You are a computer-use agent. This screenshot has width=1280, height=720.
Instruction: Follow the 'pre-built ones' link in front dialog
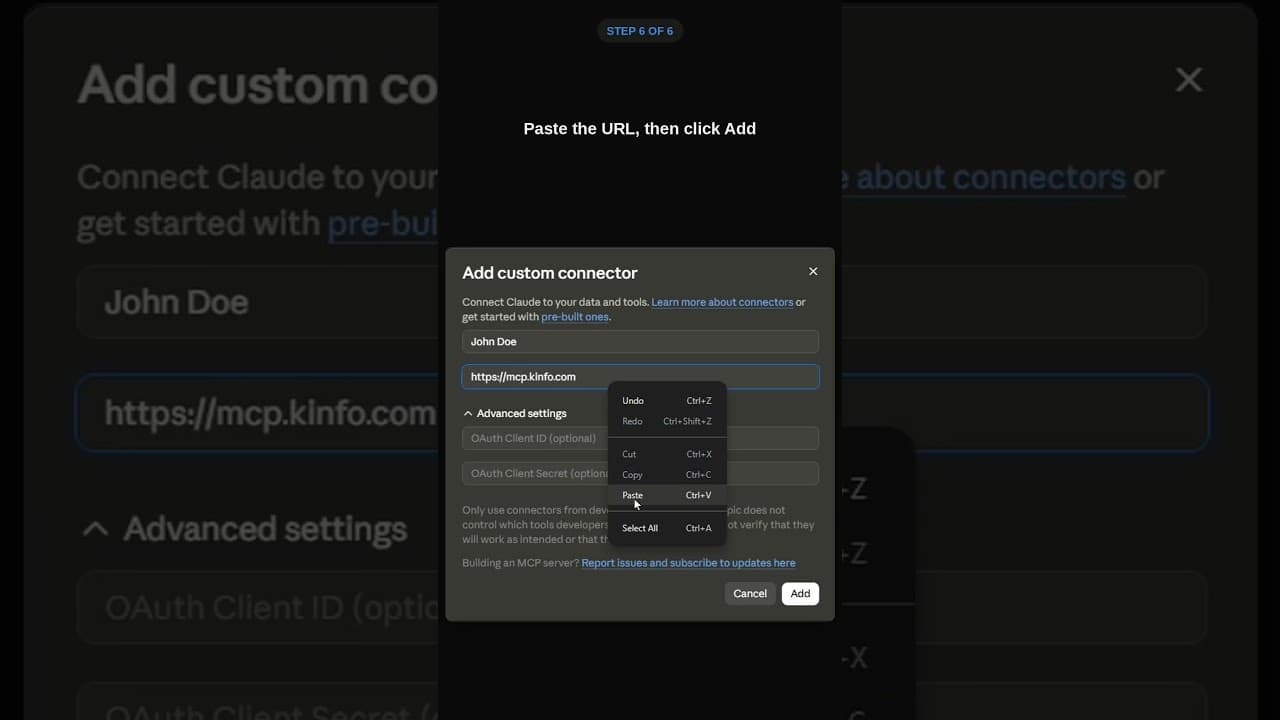click(575, 317)
